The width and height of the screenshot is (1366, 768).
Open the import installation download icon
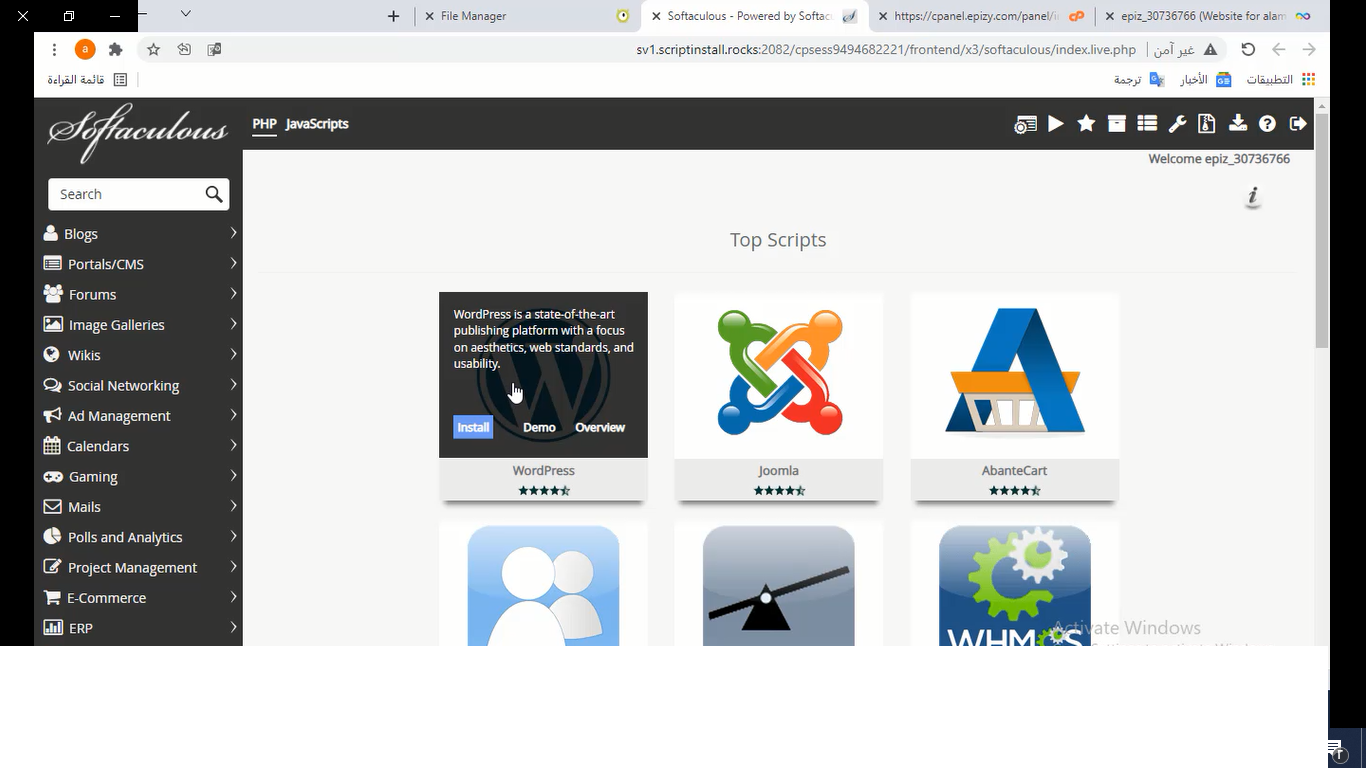click(1238, 124)
